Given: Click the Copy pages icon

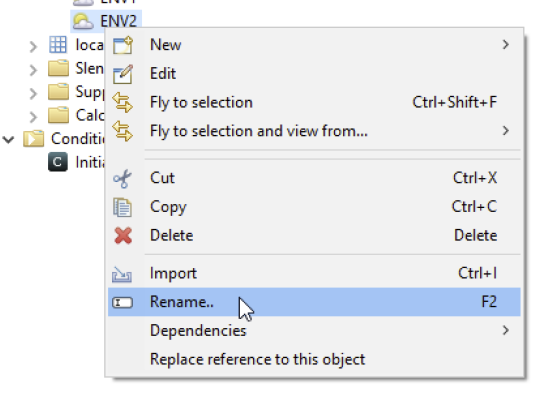Looking at the screenshot, I should point(122,207).
